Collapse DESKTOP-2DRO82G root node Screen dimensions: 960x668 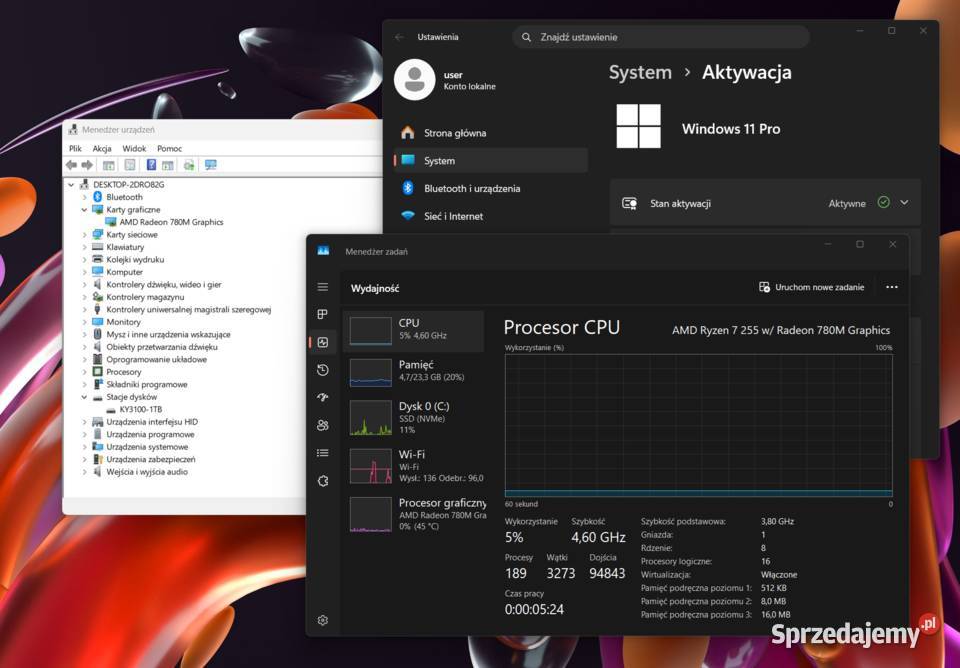pos(71,184)
